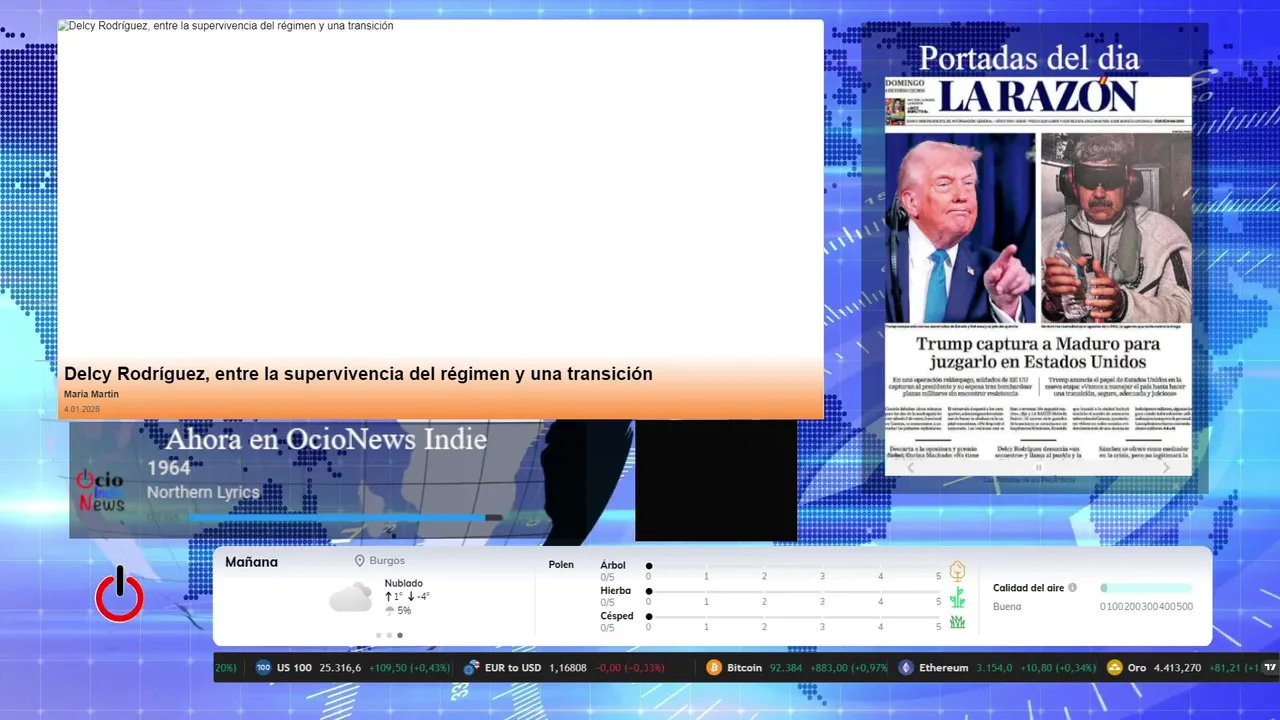Click the Burgos city name

tap(387, 561)
